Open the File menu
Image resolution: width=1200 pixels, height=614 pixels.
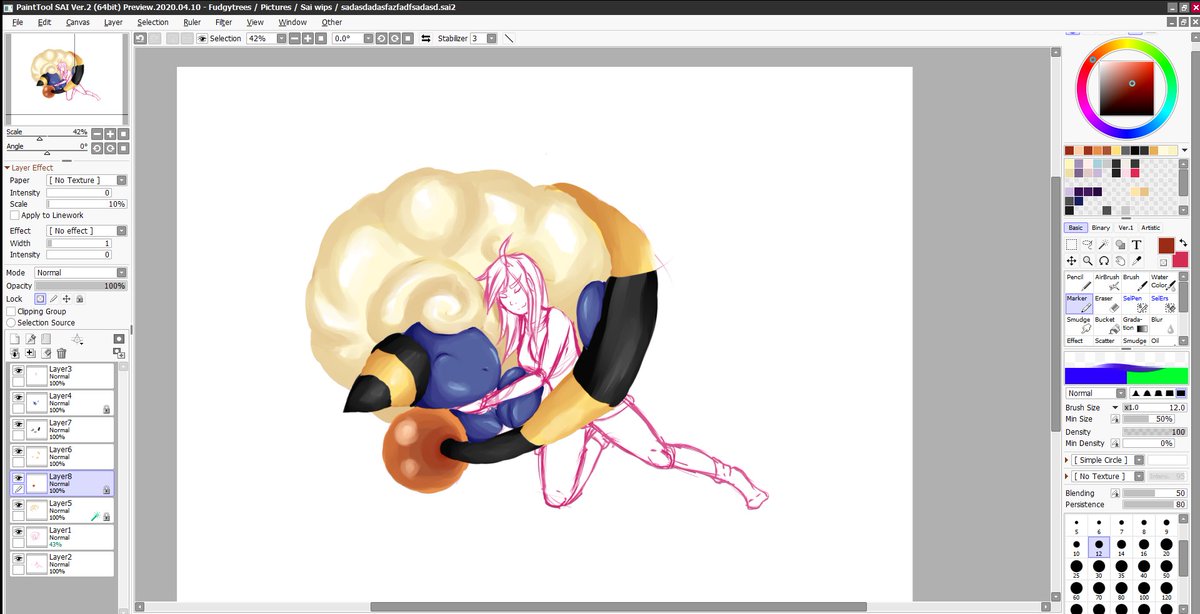pos(18,22)
